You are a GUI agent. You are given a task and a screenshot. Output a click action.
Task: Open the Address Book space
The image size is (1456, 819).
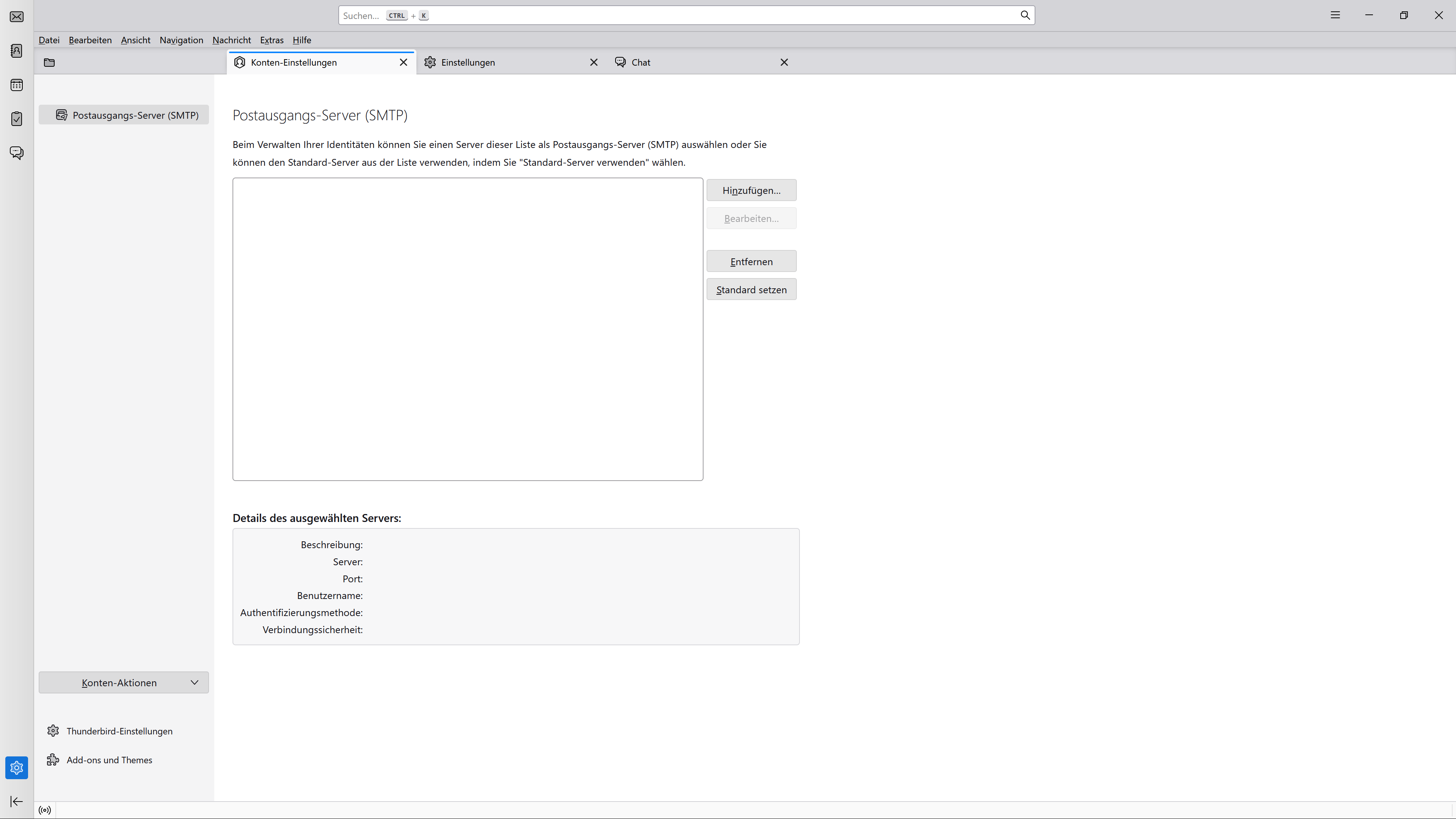[17, 51]
